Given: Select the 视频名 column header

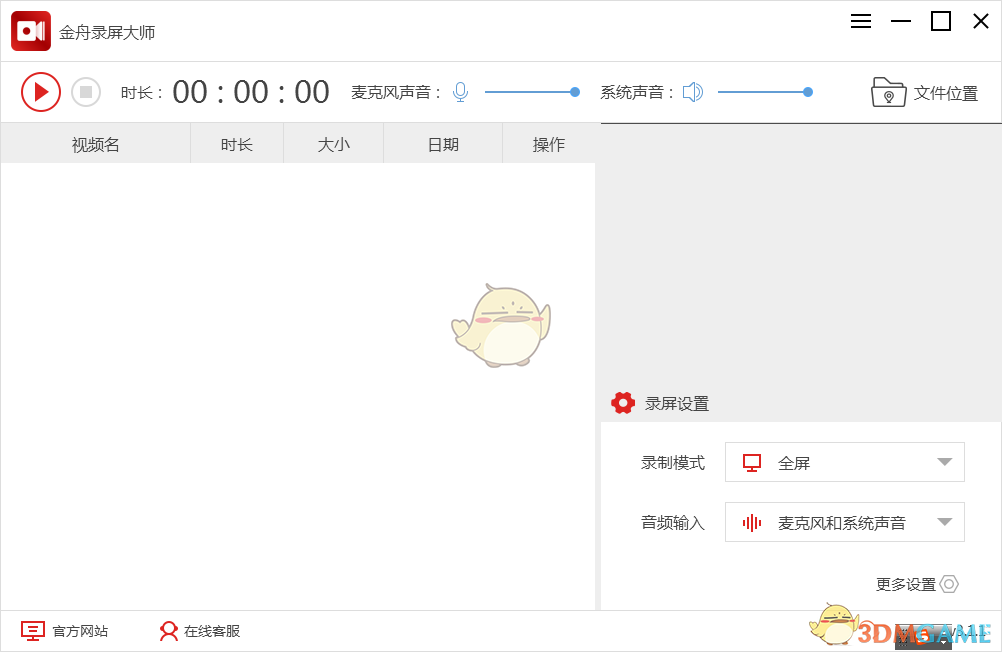Looking at the screenshot, I should coord(95,143).
